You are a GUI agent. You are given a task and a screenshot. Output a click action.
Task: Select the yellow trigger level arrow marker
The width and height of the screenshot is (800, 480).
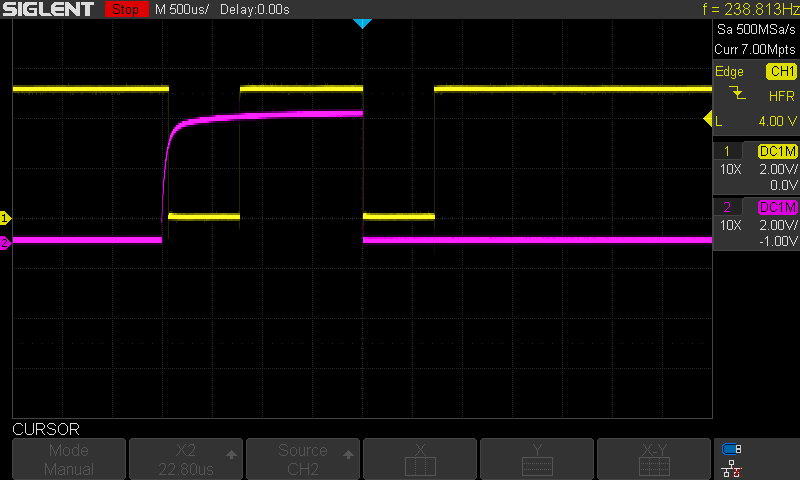[x=708, y=119]
